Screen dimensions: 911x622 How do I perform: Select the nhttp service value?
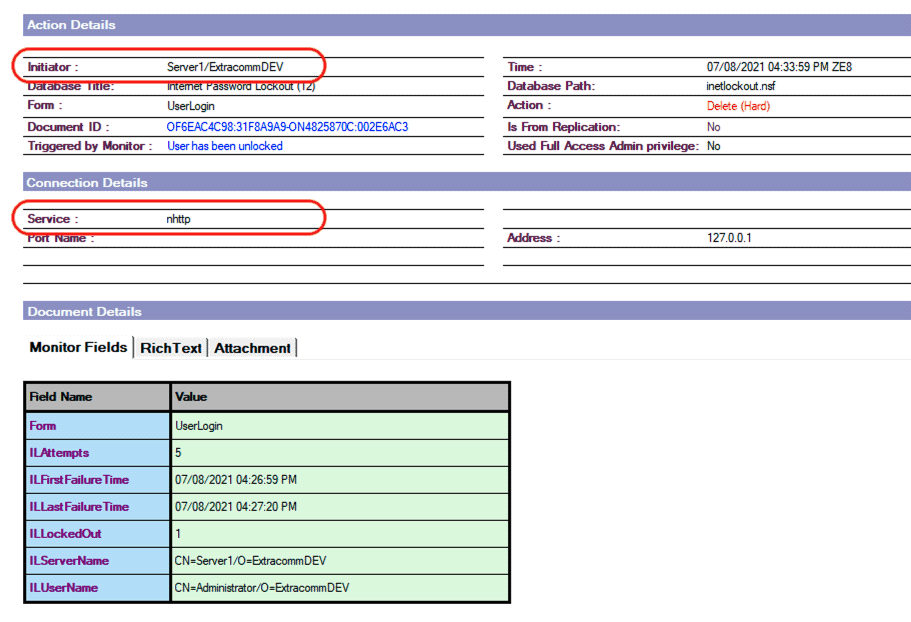[178, 218]
